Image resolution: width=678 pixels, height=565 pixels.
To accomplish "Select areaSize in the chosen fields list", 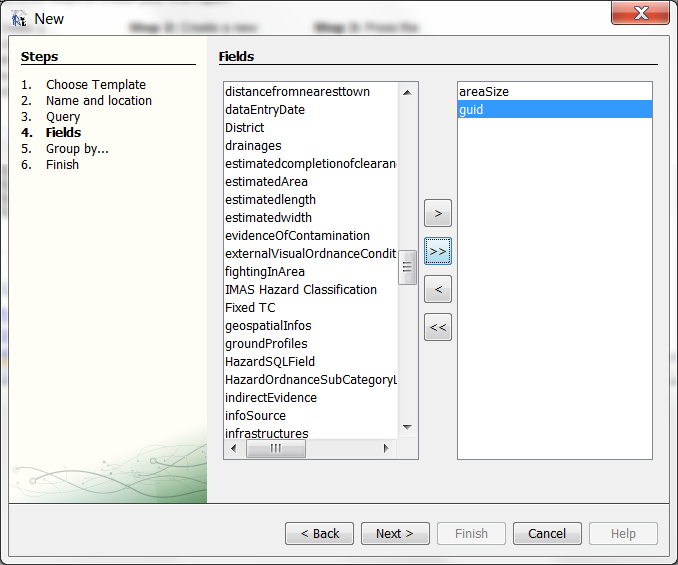I will pos(484,92).
